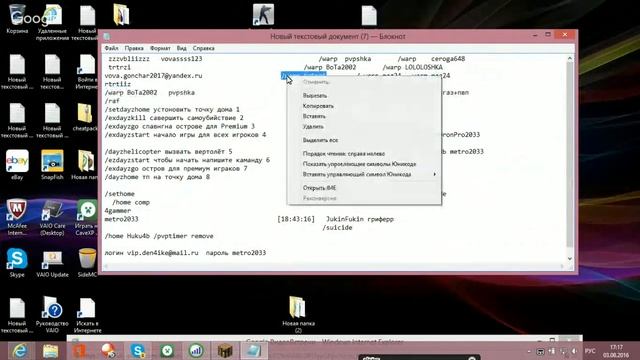Click the rtrtiiz line in Notepad
Viewport: 640px width, 360px height.
tap(118, 84)
